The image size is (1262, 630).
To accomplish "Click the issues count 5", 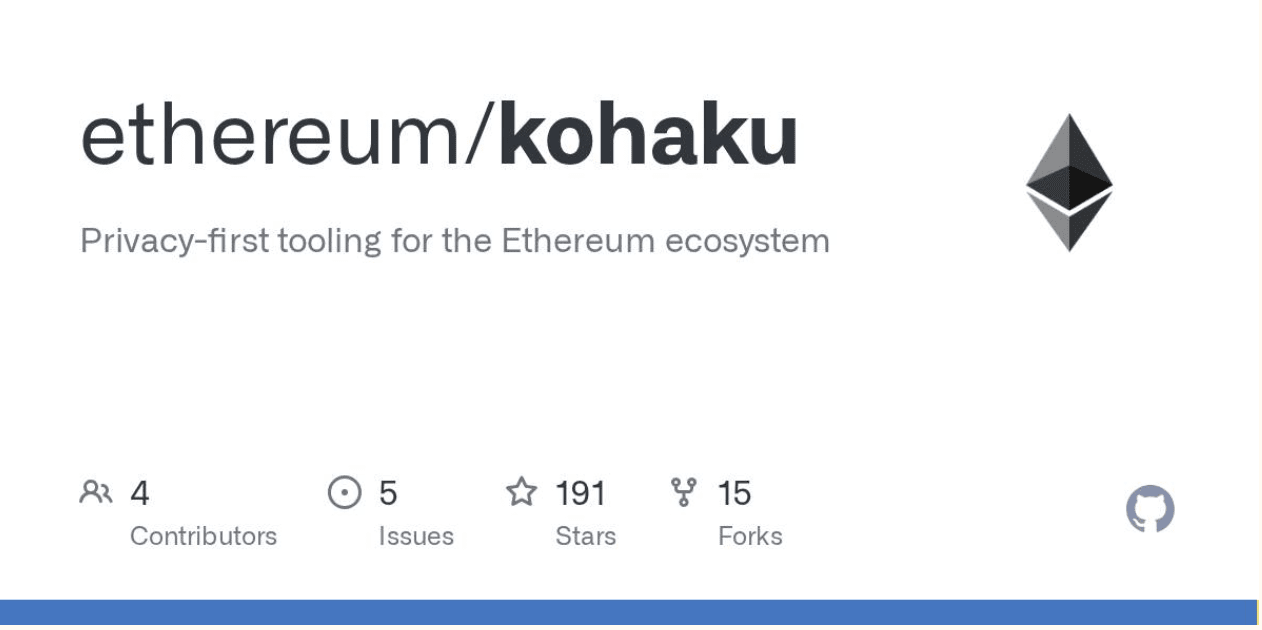I will [388, 493].
